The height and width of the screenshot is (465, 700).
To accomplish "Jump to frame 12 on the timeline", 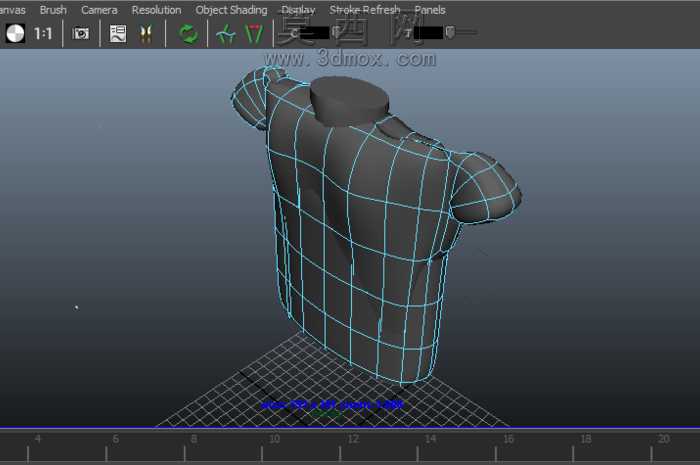I will 353,439.
